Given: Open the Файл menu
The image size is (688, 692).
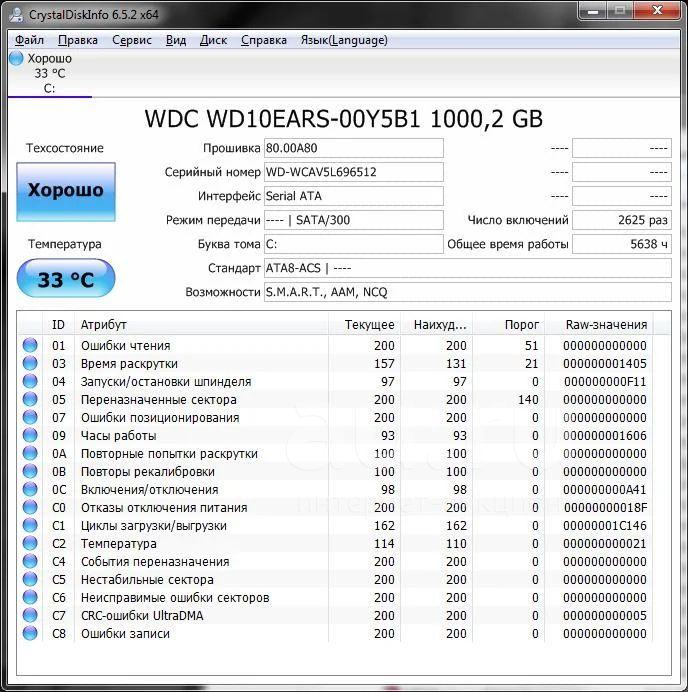Looking at the screenshot, I should (x=29, y=40).
